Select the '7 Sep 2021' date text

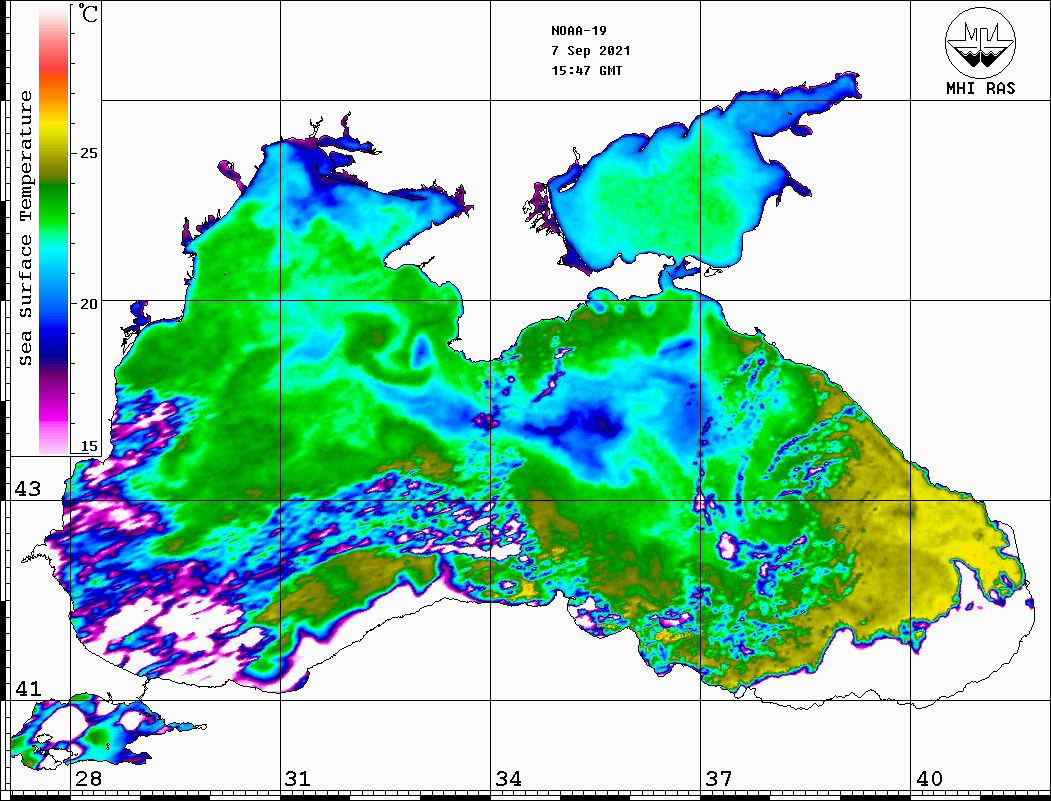click(591, 51)
